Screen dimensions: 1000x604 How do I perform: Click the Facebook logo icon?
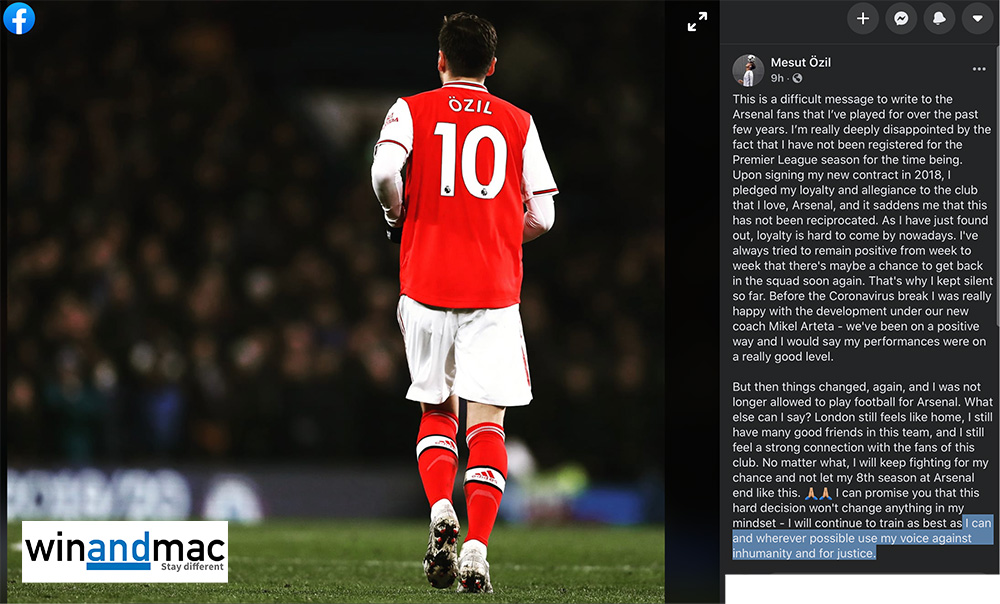[19, 18]
